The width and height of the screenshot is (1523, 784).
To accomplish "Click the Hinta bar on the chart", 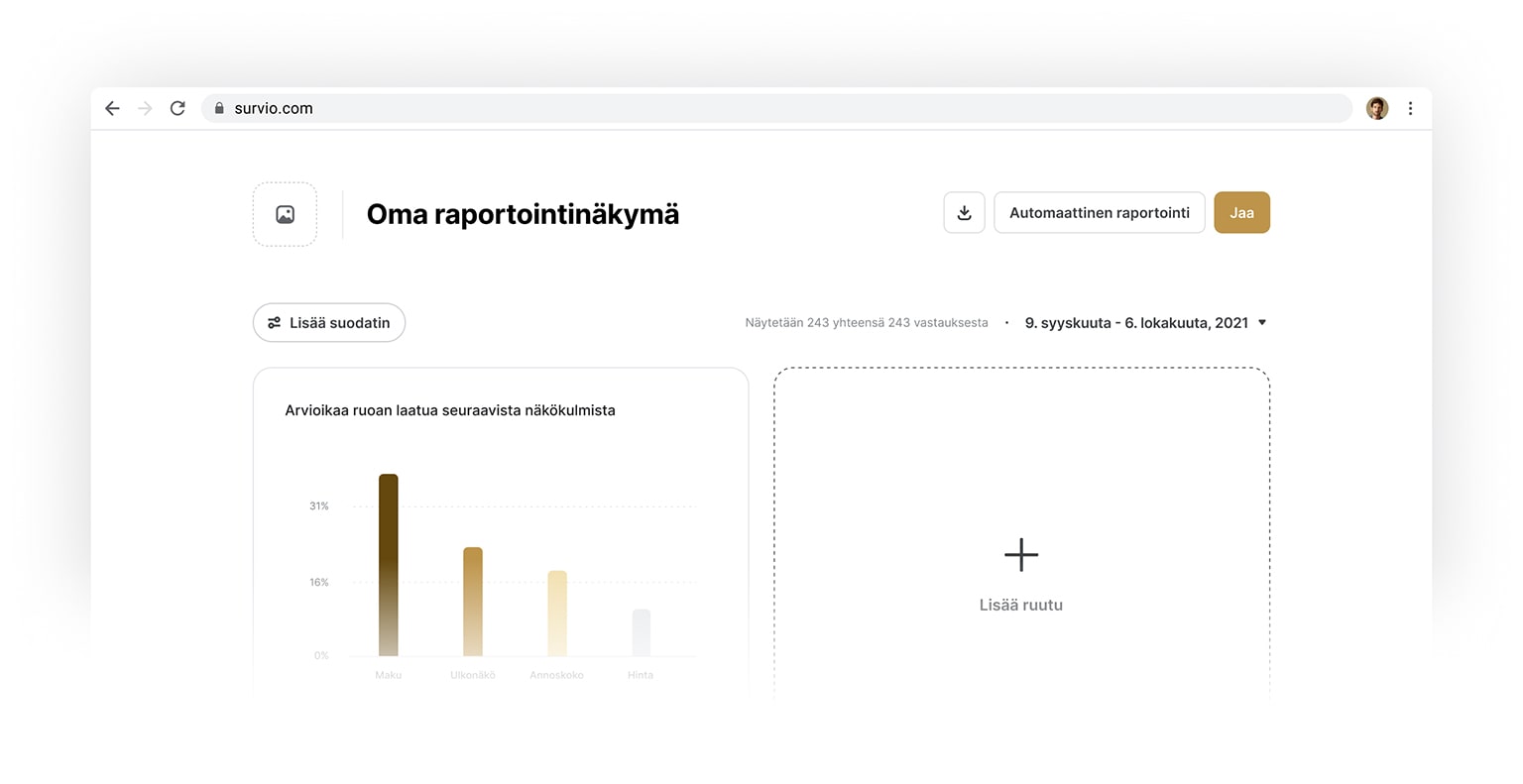I will coord(640,634).
